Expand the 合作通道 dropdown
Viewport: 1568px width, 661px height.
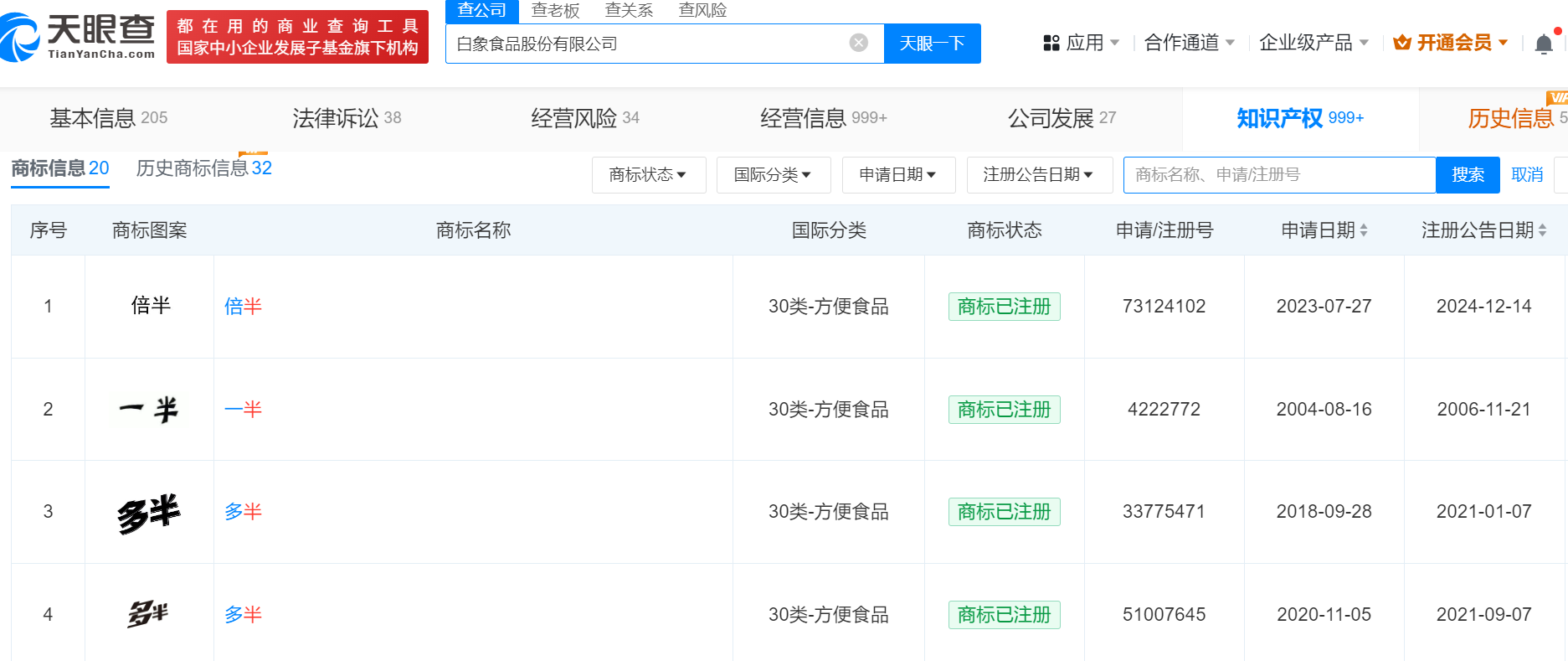(x=1189, y=43)
